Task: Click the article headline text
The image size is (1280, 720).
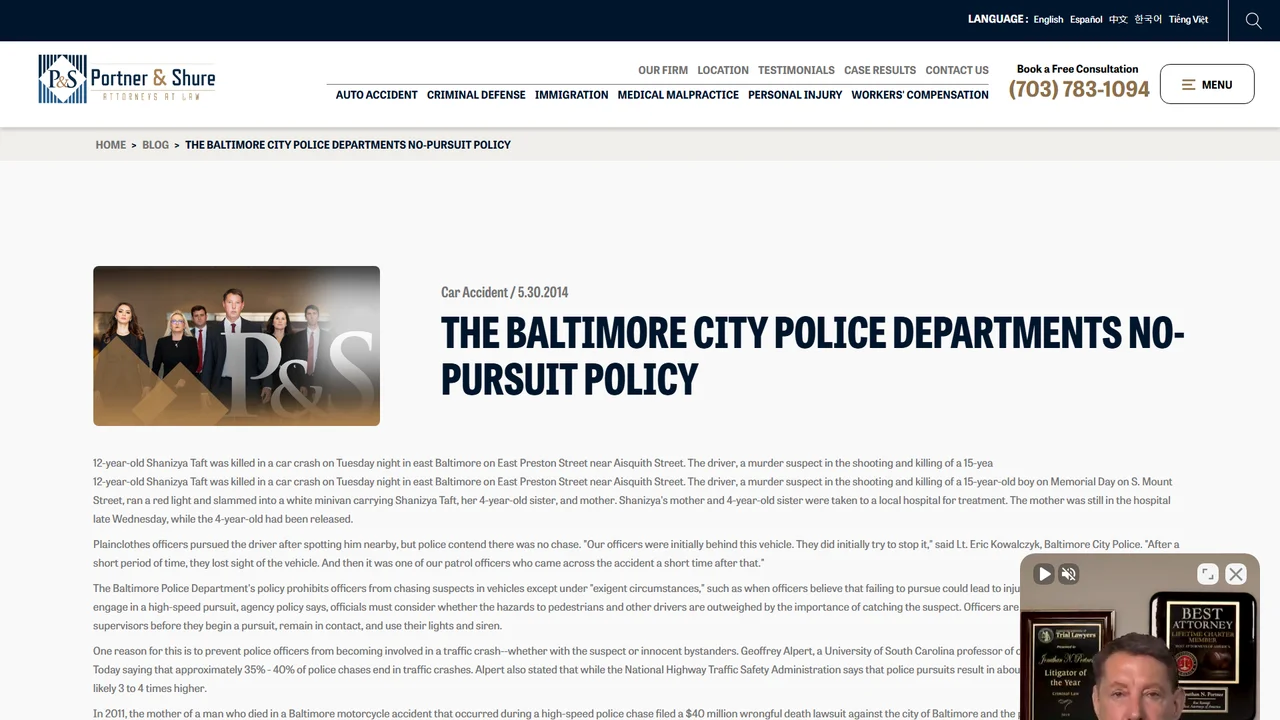Action: (x=812, y=356)
